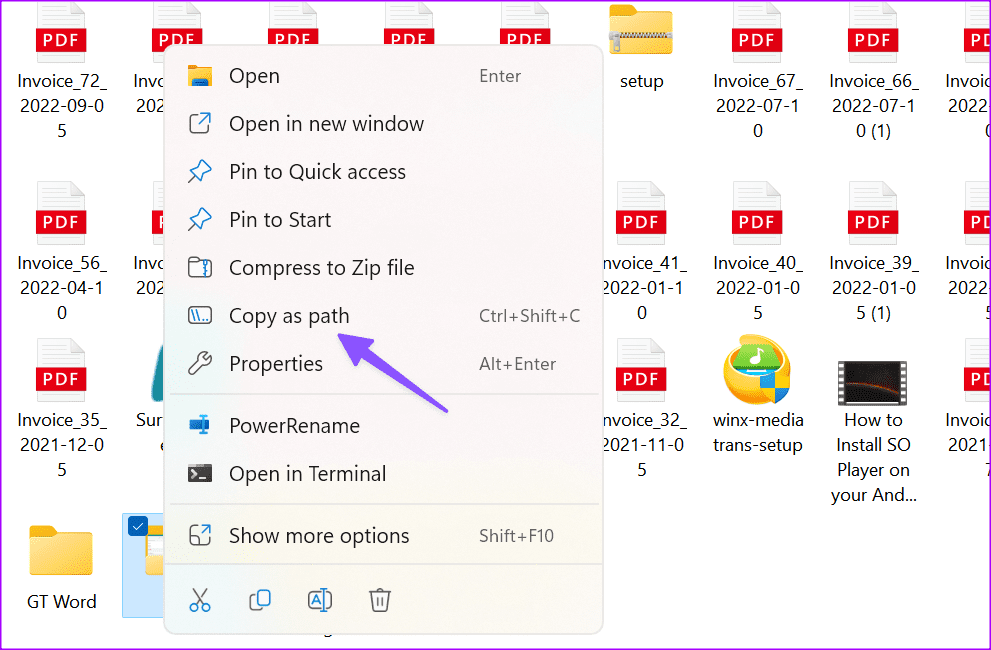The width and height of the screenshot is (991, 650).
Task: Select Pin to Quick access
Action: pos(317,172)
